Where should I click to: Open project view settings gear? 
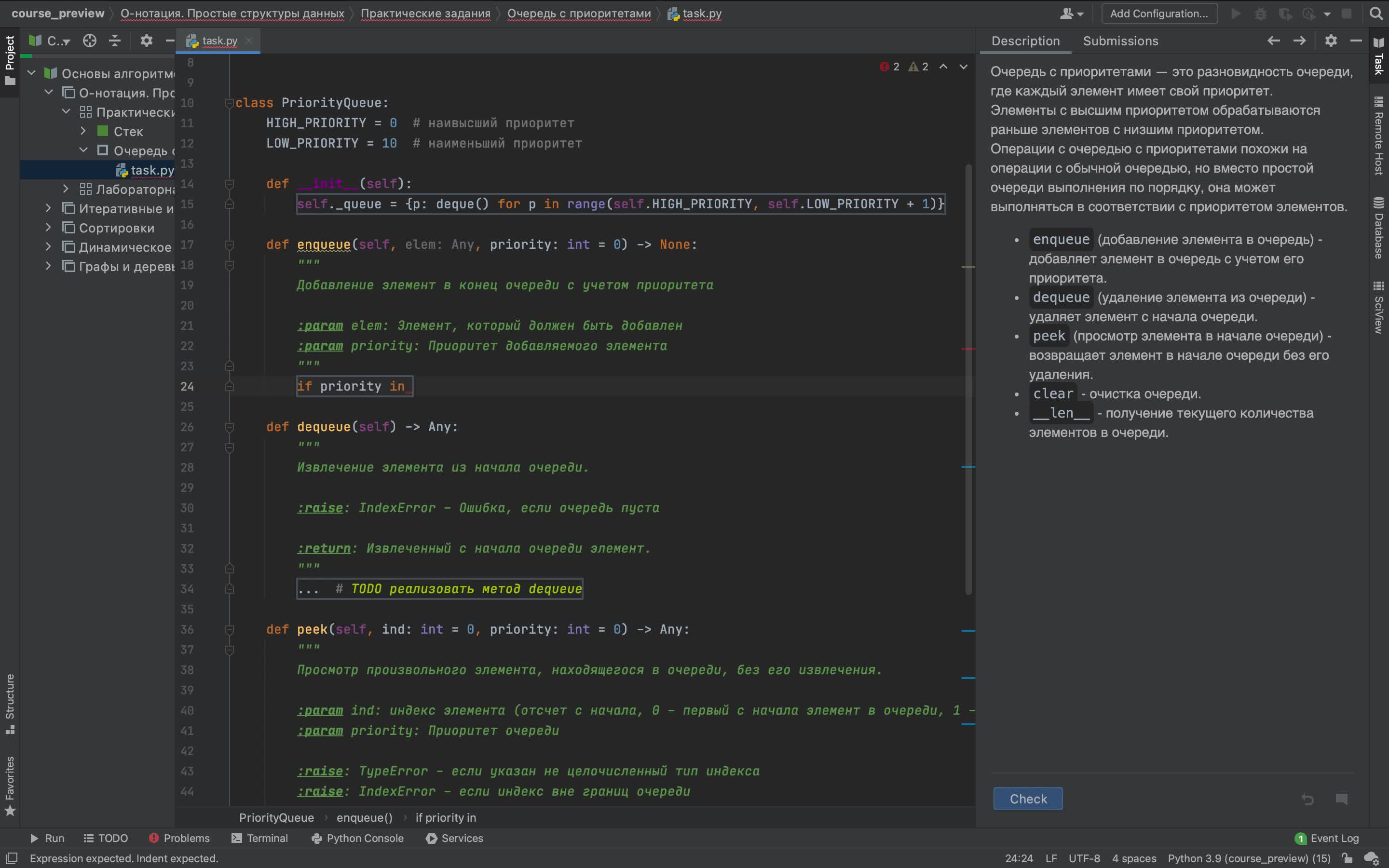point(146,41)
